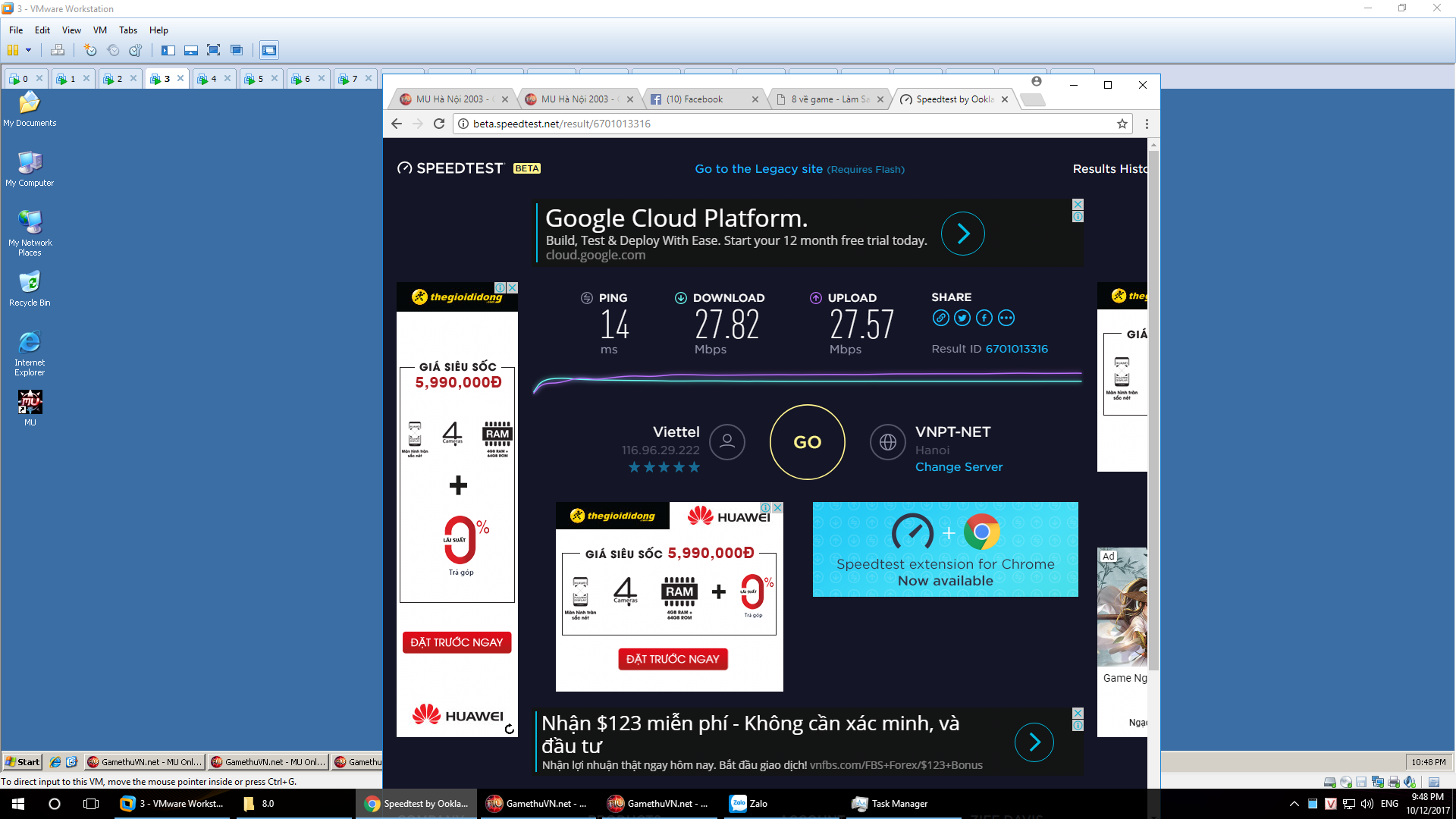Open the VM power options dropdown arrow
Image resolution: width=1456 pixels, height=819 pixels.
pos(29,50)
